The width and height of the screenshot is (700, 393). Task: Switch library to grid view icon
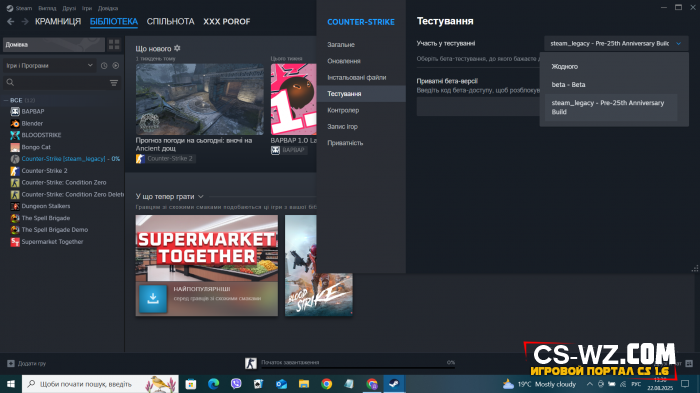click(114, 44)
